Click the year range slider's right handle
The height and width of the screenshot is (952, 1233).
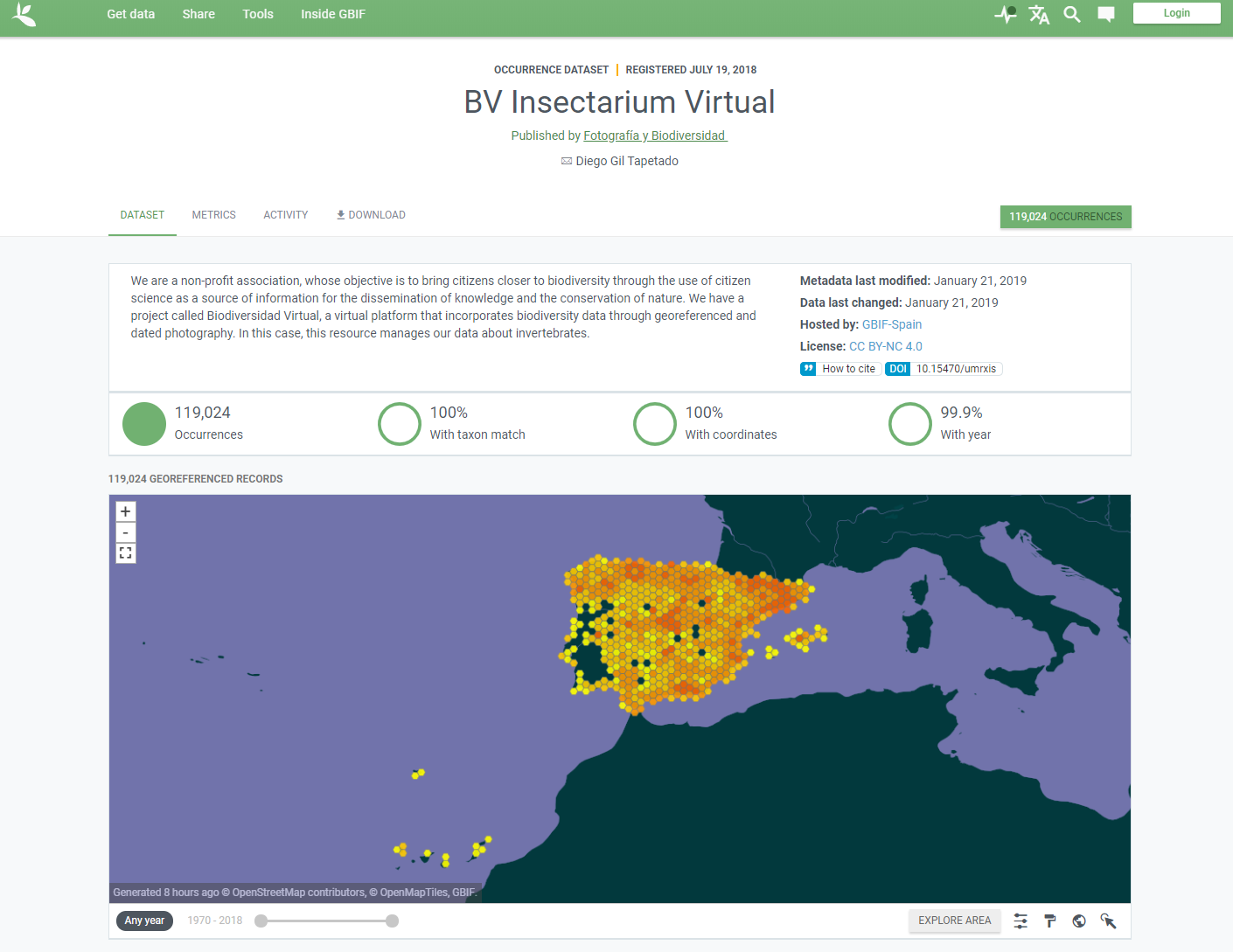(392, 921)
